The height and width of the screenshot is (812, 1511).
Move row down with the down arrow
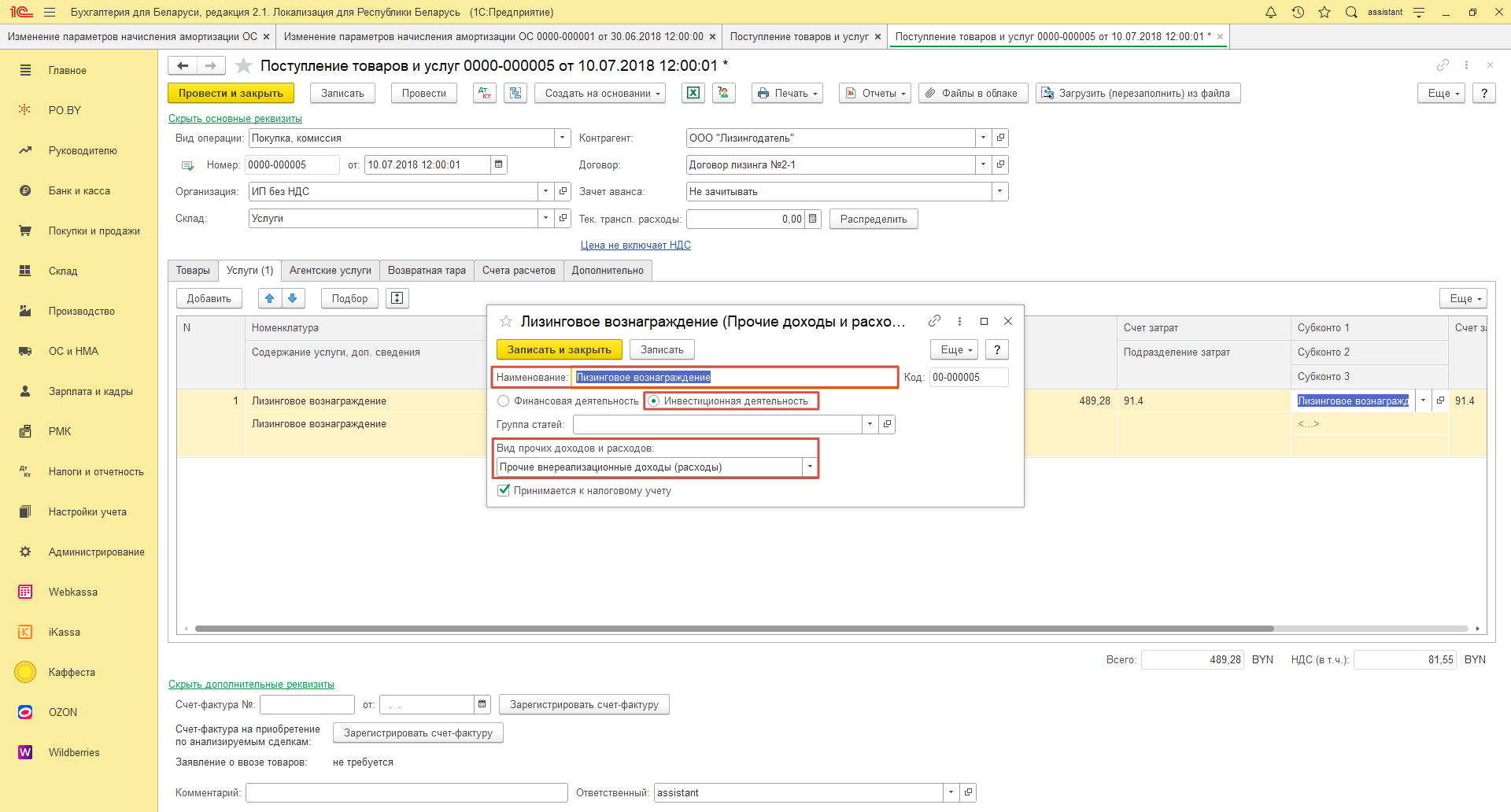pos(293,298)
